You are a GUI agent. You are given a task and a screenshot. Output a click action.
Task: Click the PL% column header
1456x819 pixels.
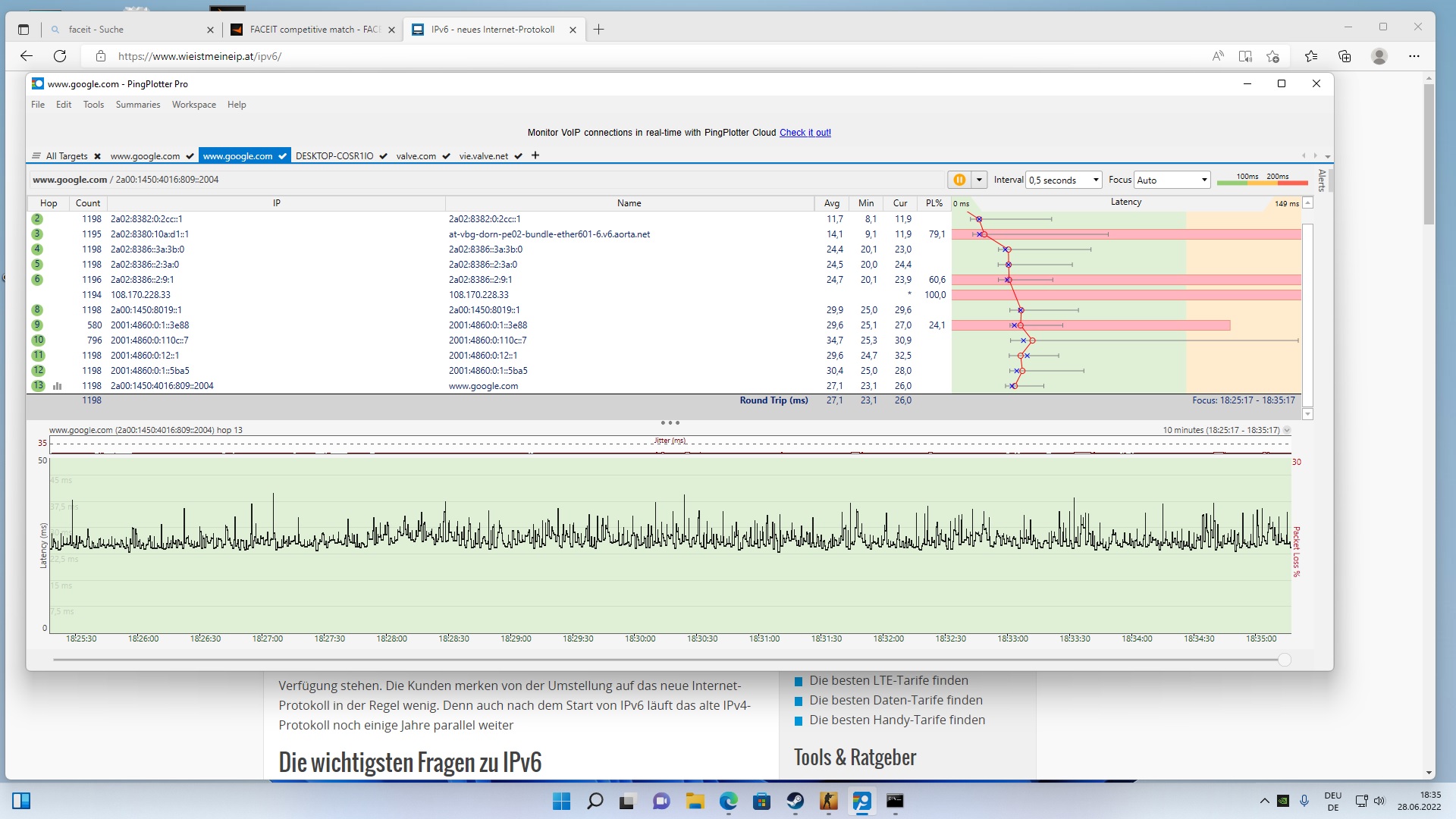pyautogui.click(x=934, y=203)
